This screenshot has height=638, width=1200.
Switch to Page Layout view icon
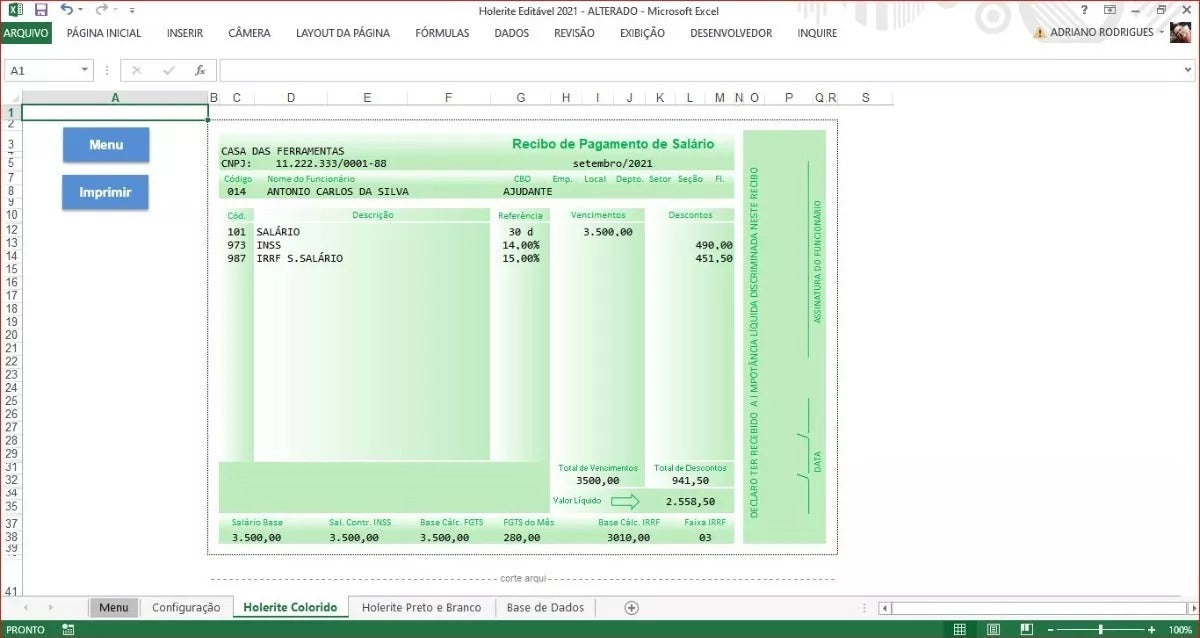993,628
